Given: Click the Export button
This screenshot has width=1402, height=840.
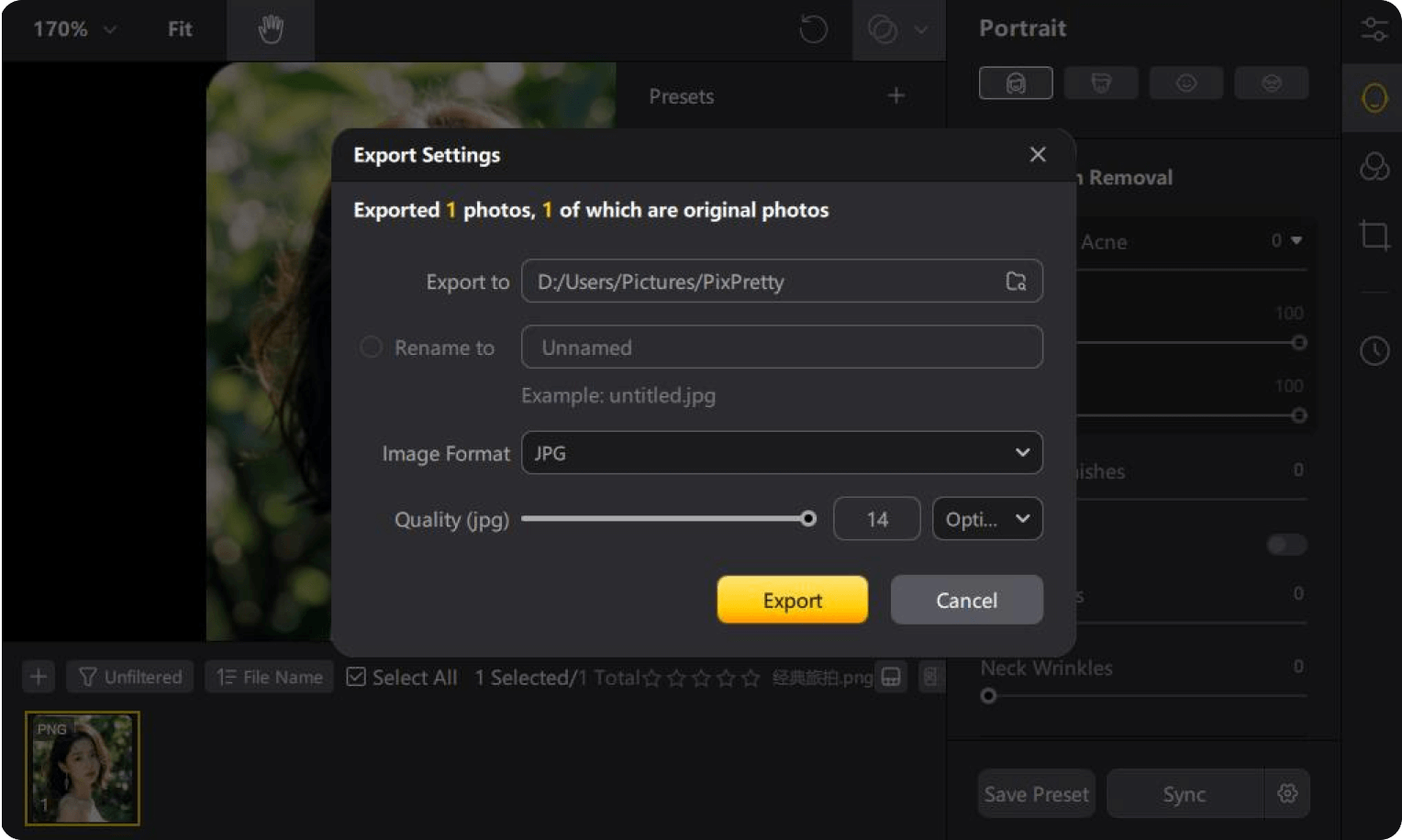Looking at the screenshot, I should click(x=791, y=600).
